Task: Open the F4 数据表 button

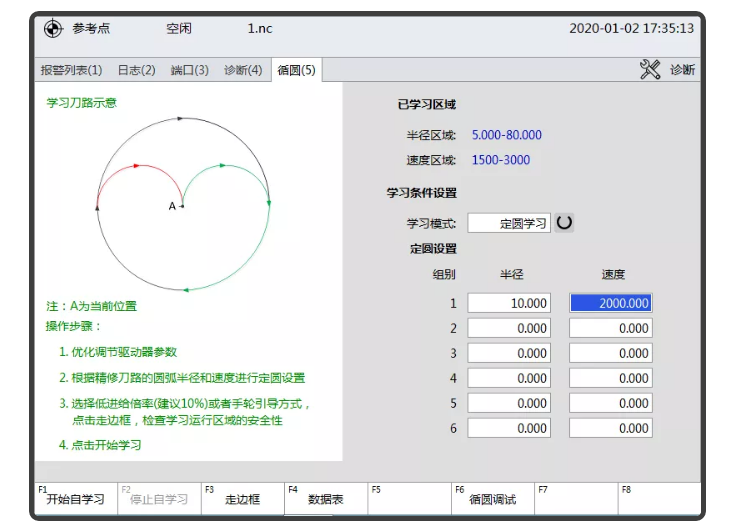Action: (326, 498)
